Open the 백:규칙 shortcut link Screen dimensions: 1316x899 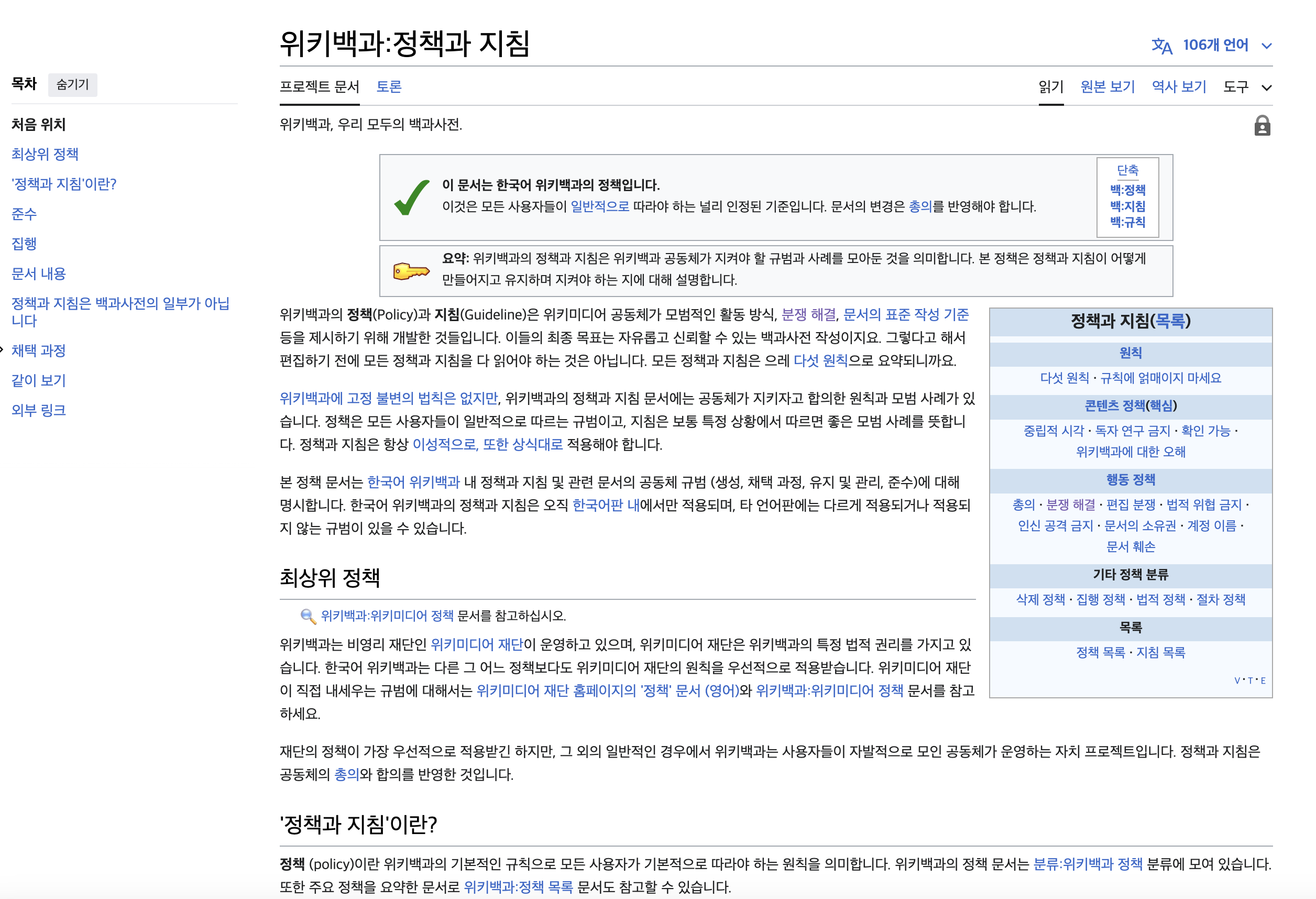[x=1127, y=222]
